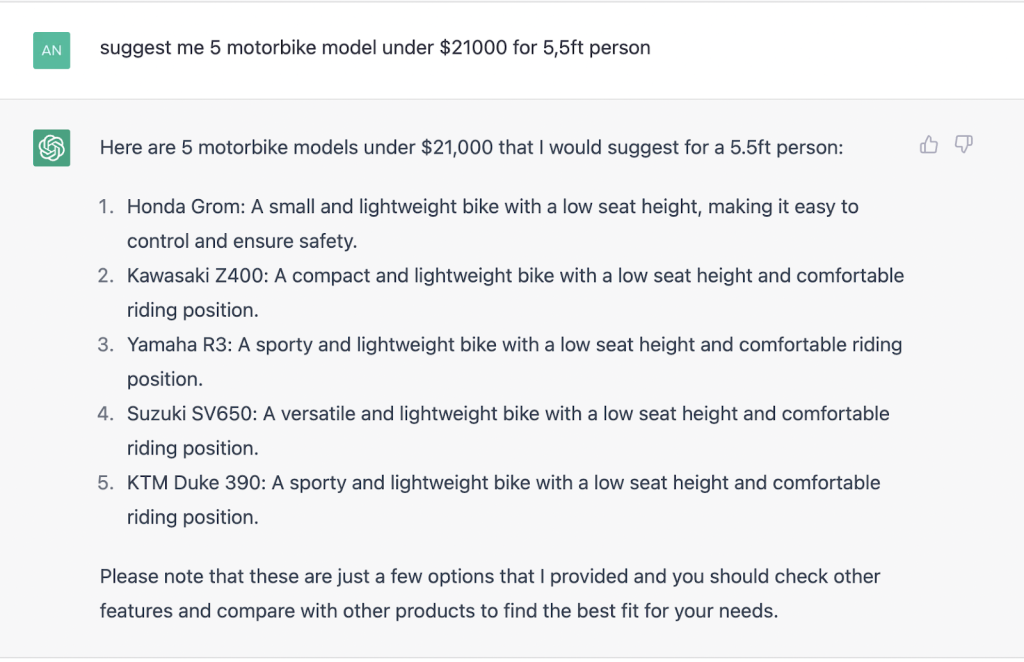Click the thumbs up icon
This screenshot has width=1024, height=662.
[x=929, y=145]
